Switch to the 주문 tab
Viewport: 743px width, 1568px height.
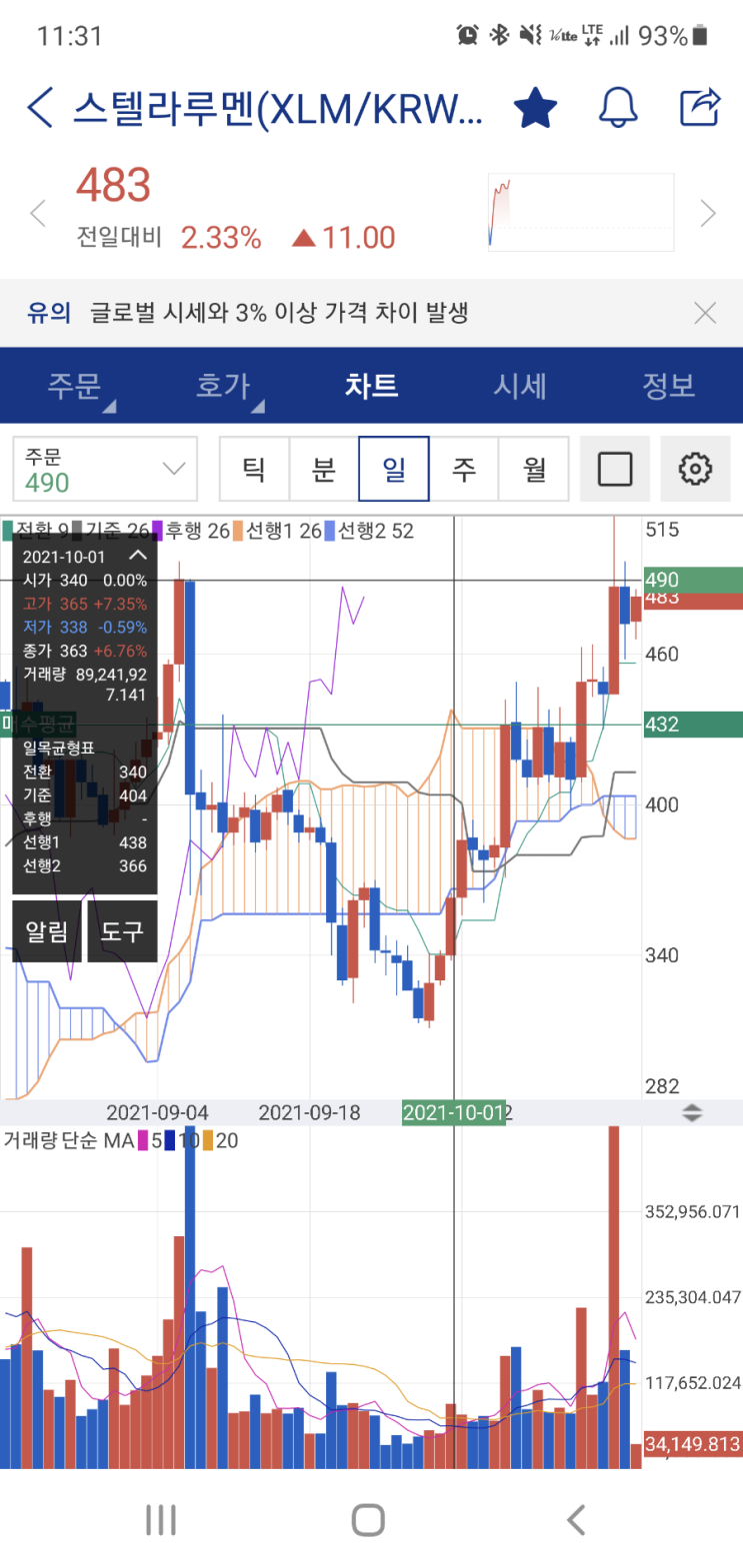75,386
